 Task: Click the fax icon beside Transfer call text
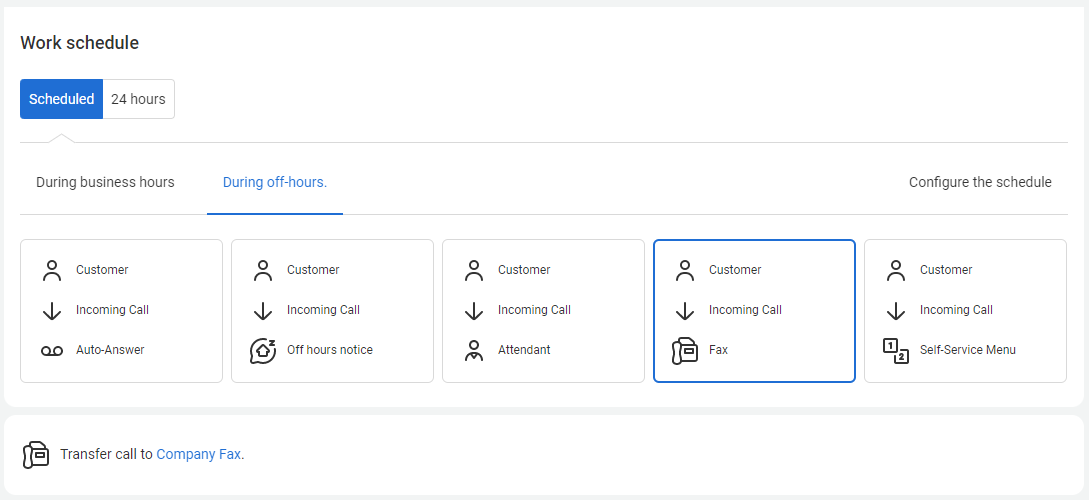point(36,454)
